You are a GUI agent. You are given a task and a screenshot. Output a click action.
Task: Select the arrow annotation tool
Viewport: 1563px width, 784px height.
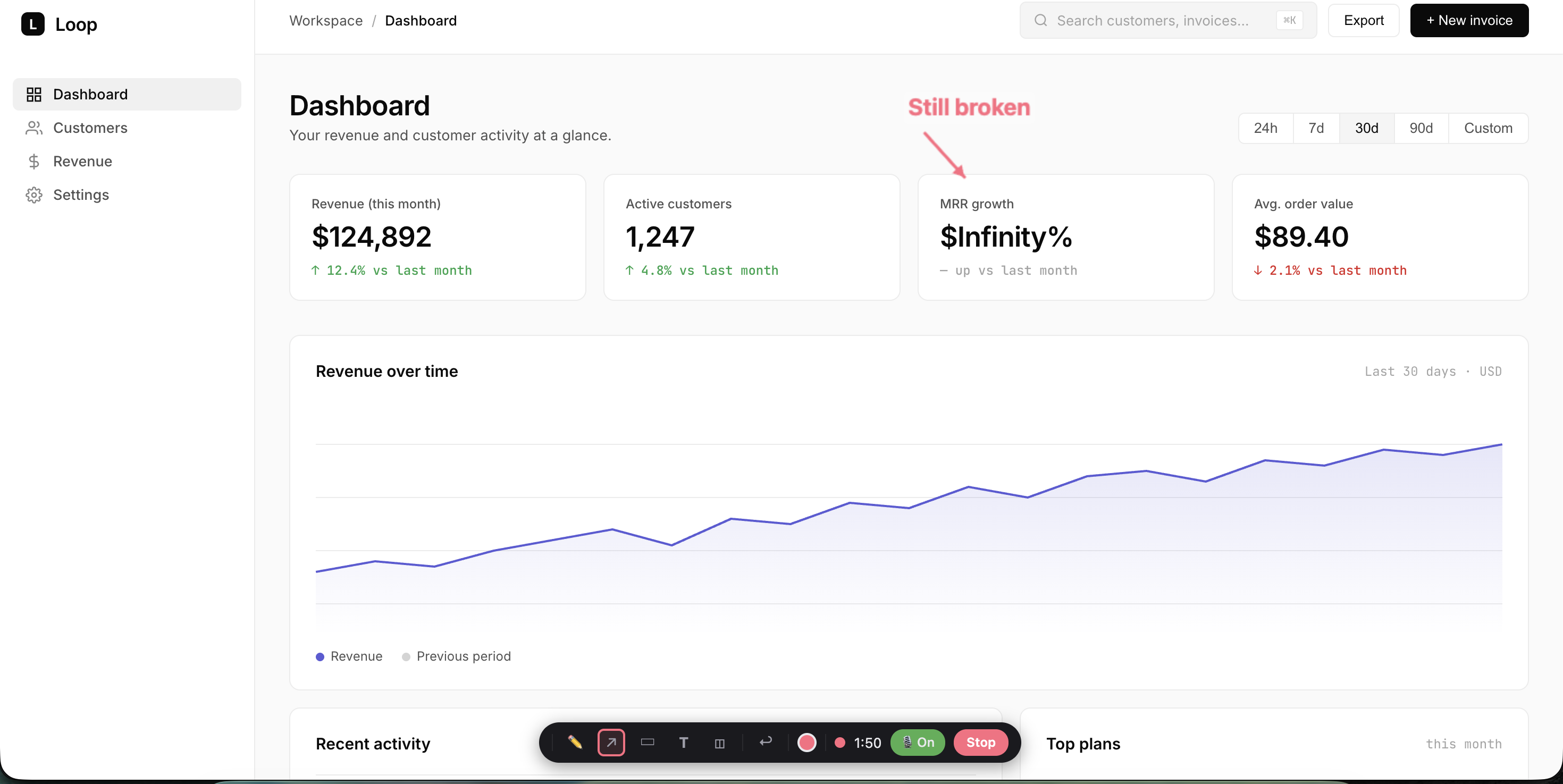[611, 742]
